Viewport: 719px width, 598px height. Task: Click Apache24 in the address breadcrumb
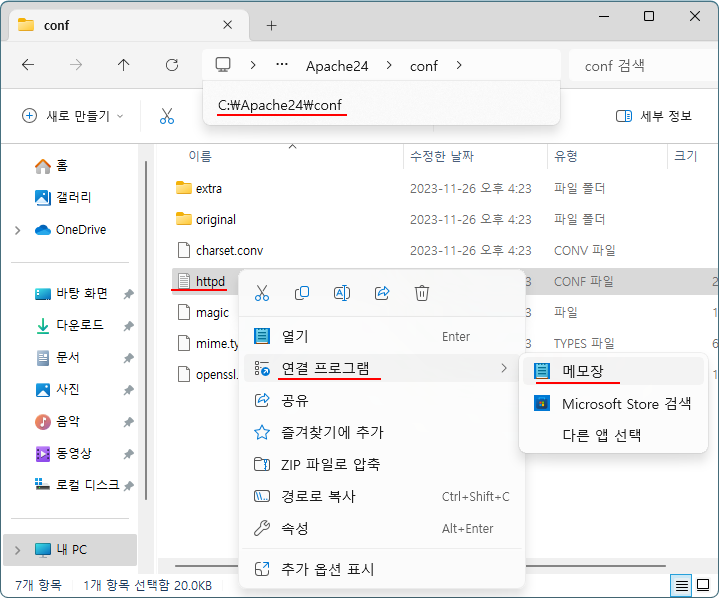(337, 66)
